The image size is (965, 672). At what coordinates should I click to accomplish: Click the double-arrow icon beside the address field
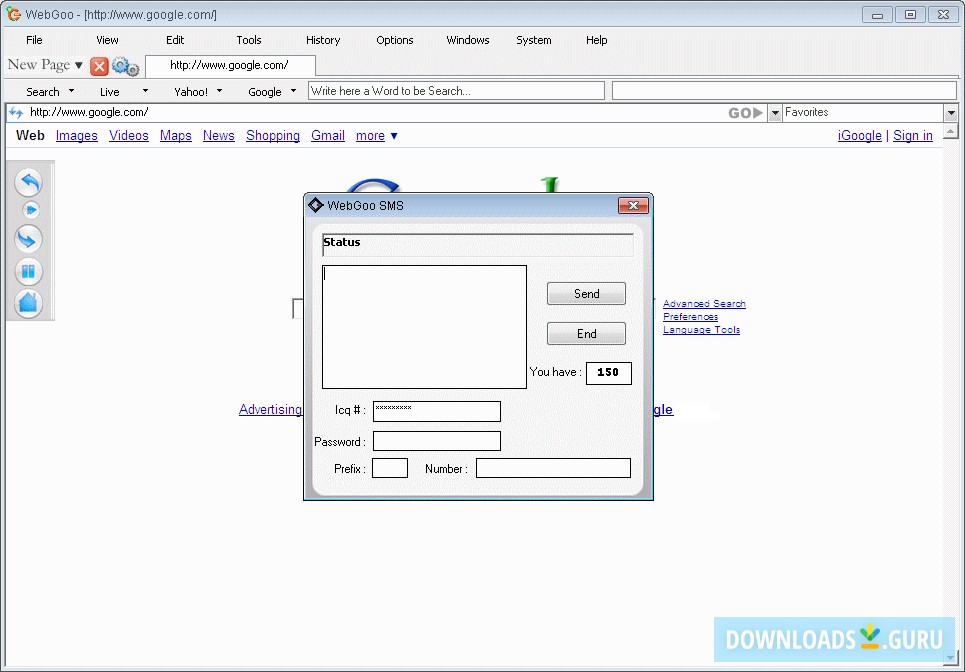pyautogui.click(x=14, y=112)
